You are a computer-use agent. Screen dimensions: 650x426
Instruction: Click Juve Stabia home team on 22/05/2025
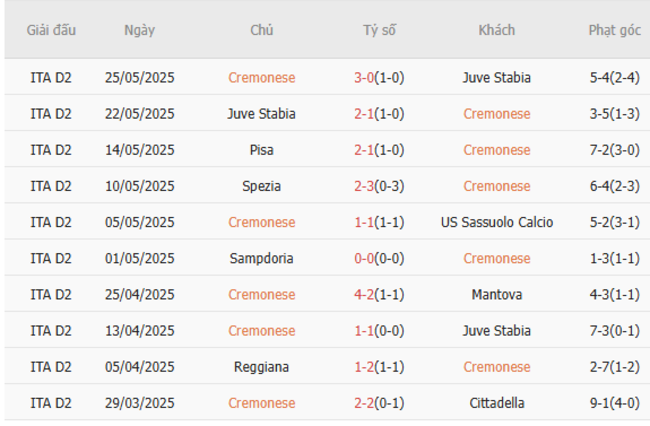261,114
